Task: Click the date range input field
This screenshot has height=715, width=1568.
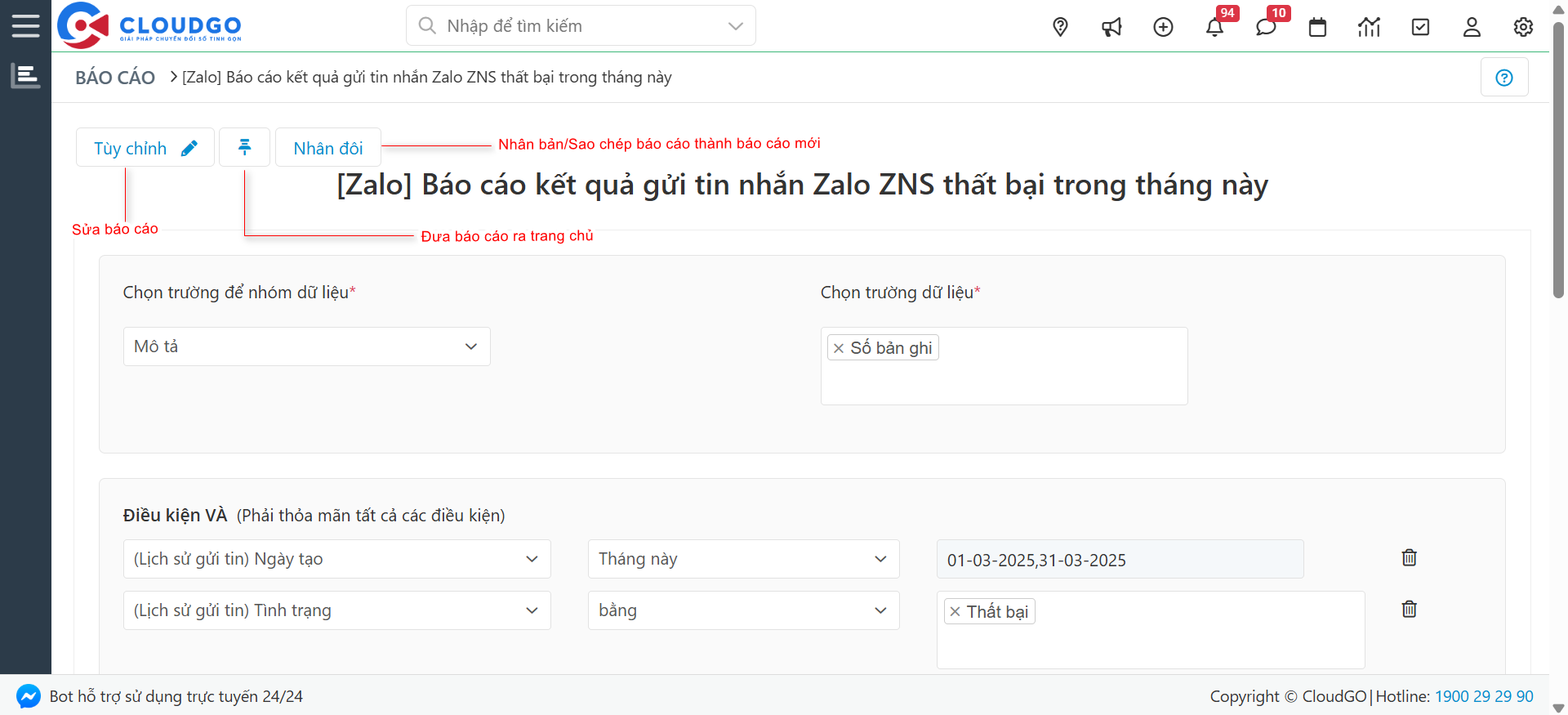Action: click(x=1119, y=560)
